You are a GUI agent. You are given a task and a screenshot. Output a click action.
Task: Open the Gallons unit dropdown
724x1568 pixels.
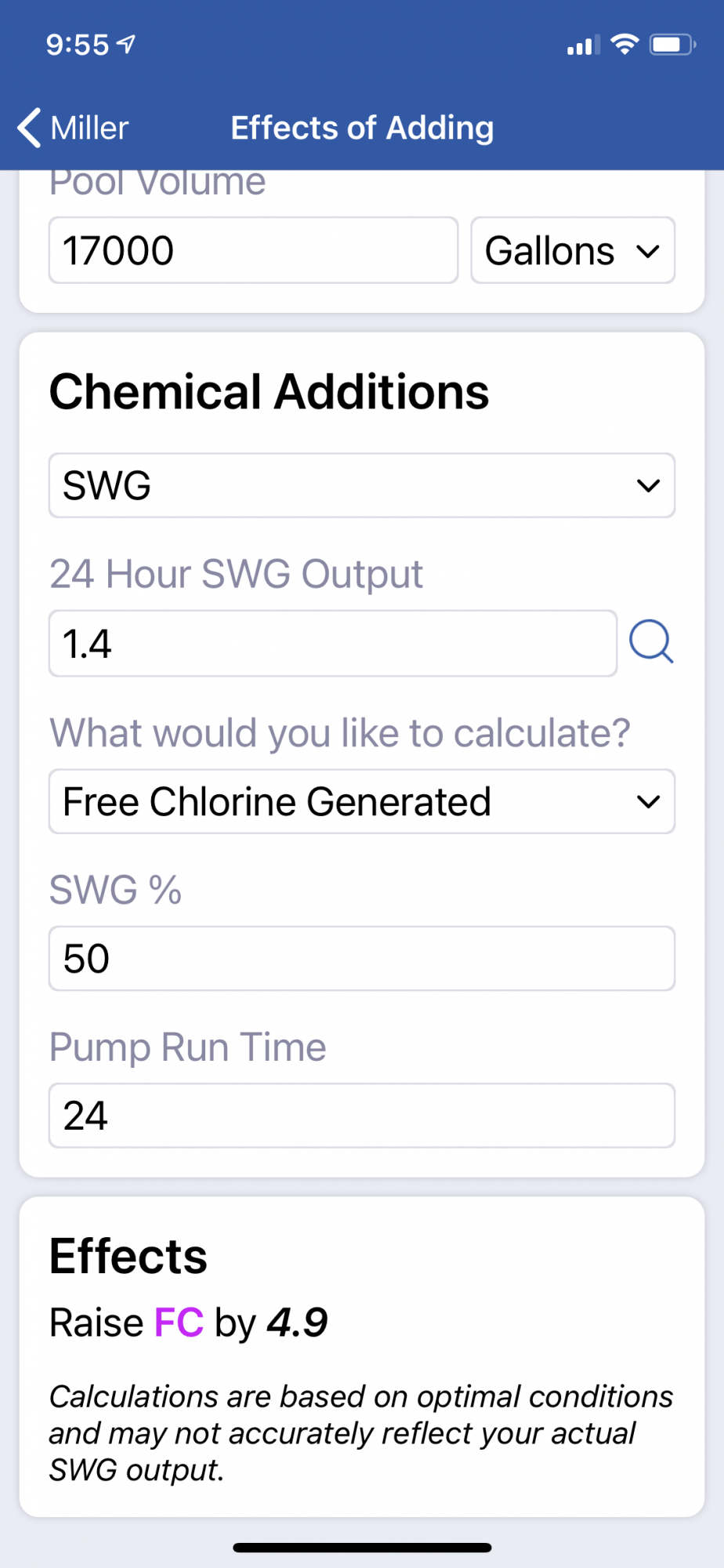click(x=573, y=251)
